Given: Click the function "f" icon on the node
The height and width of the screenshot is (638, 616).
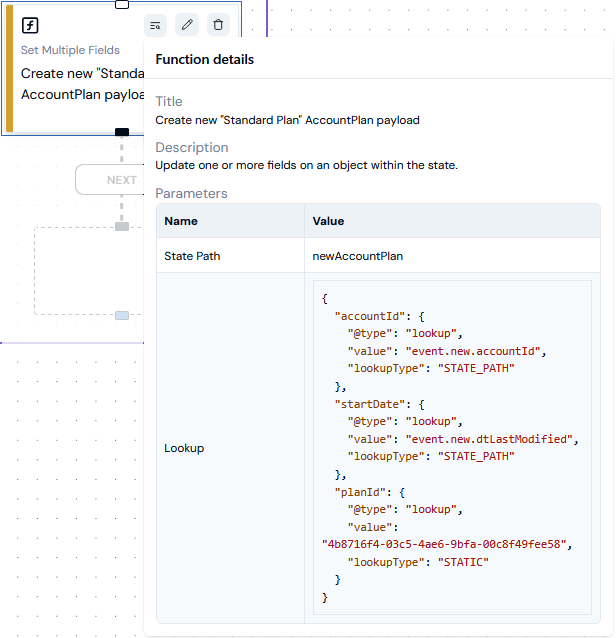Looking at the screenshot, I should [30, 25].
